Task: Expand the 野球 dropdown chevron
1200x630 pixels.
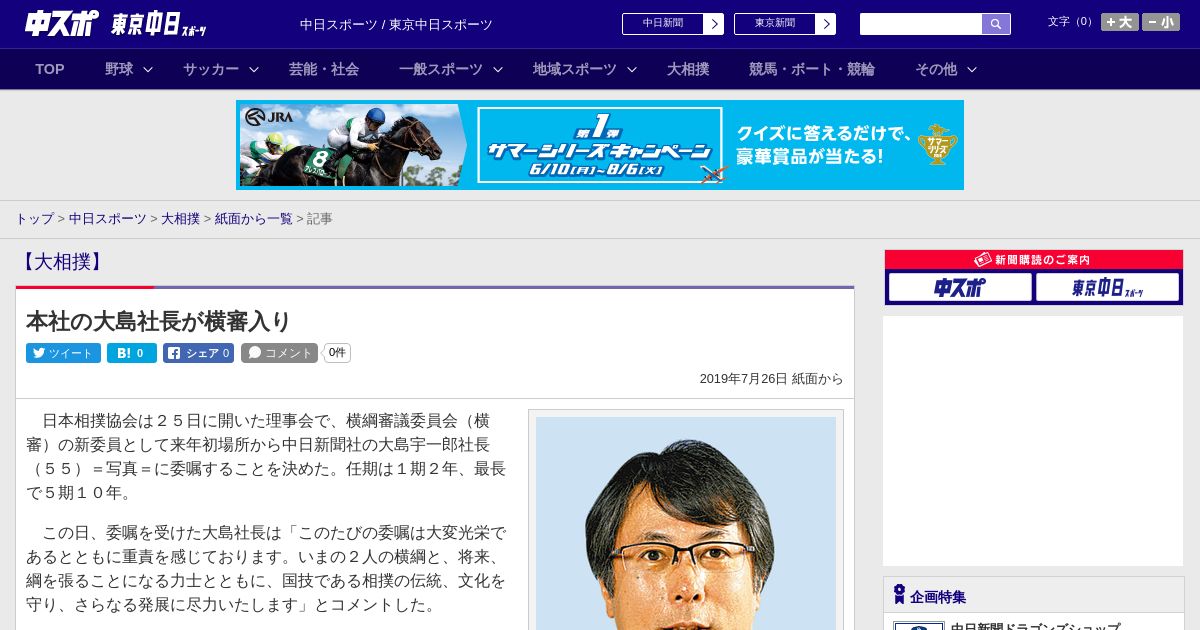Action: [148, 69]
